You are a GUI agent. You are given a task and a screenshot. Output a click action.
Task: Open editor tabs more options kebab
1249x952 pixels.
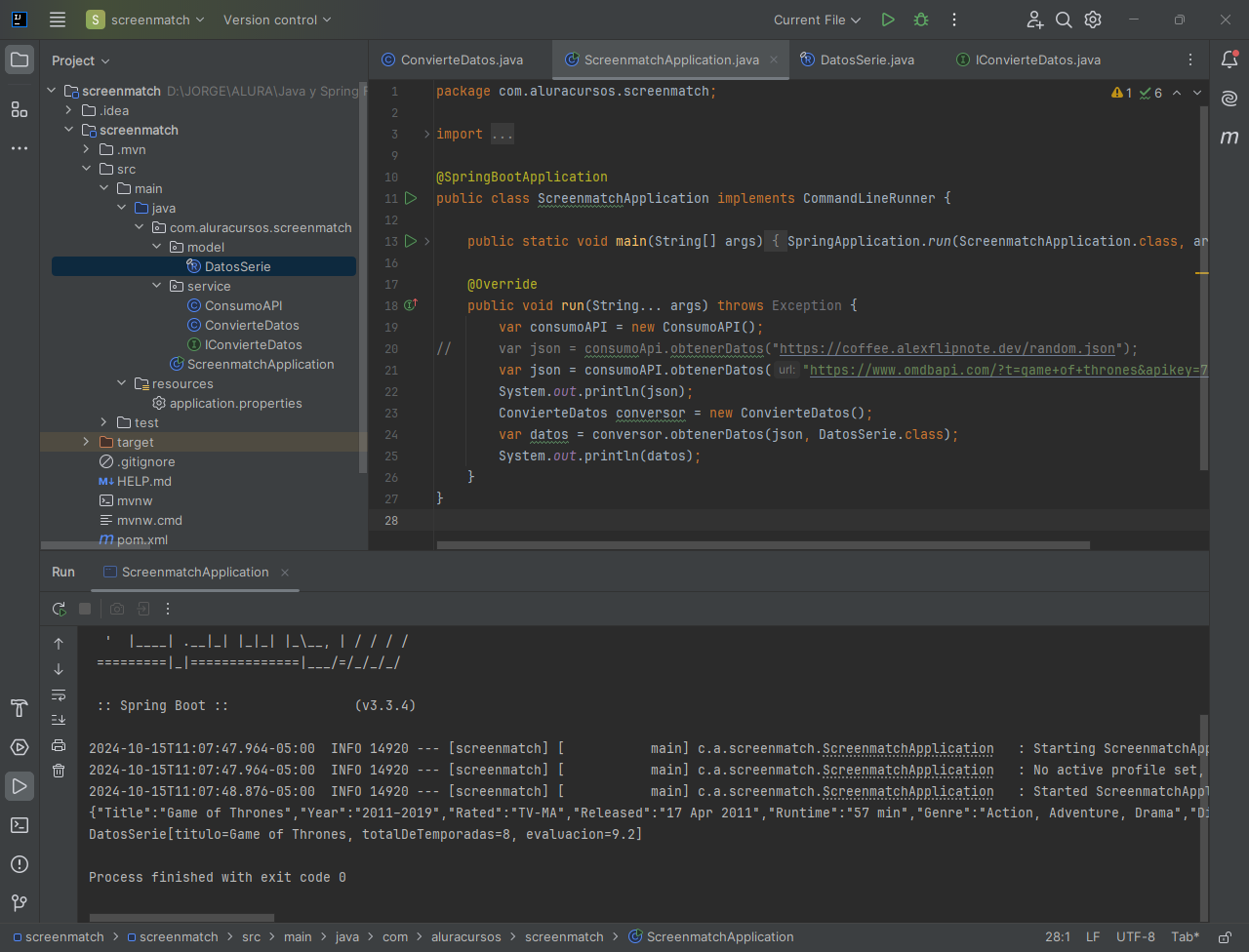click(1190, 60)
